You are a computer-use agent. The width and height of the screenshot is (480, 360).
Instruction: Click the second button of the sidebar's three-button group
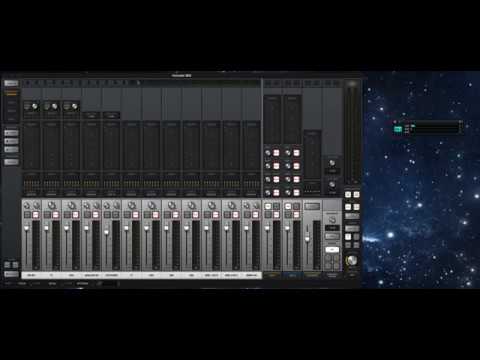tap(11, 141)
